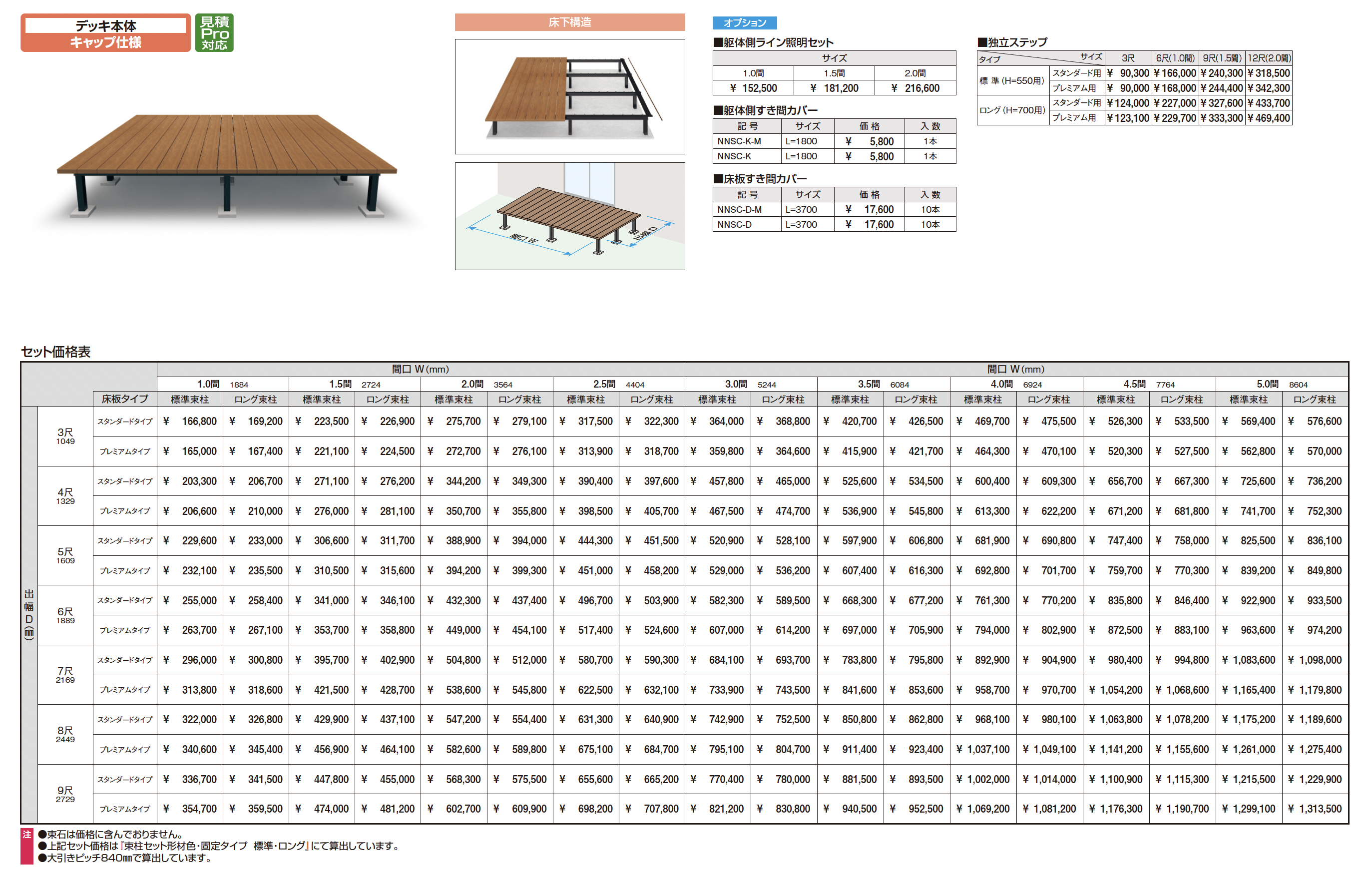Select the 9尺 2729 row header
1372x881 pixels.
[65, 794]
